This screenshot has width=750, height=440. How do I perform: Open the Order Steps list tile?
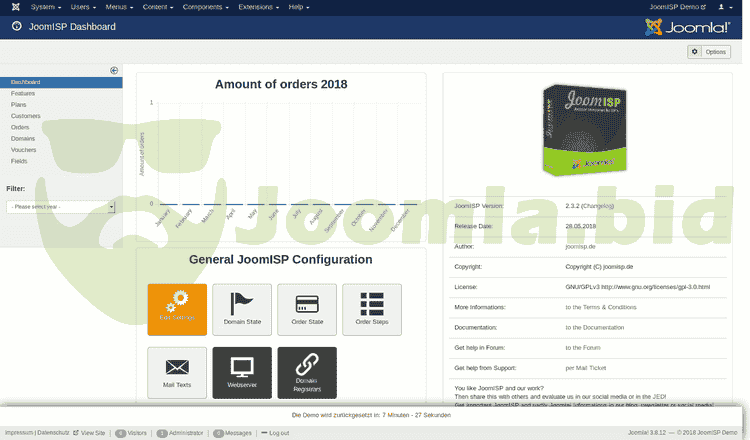[372, 309]
